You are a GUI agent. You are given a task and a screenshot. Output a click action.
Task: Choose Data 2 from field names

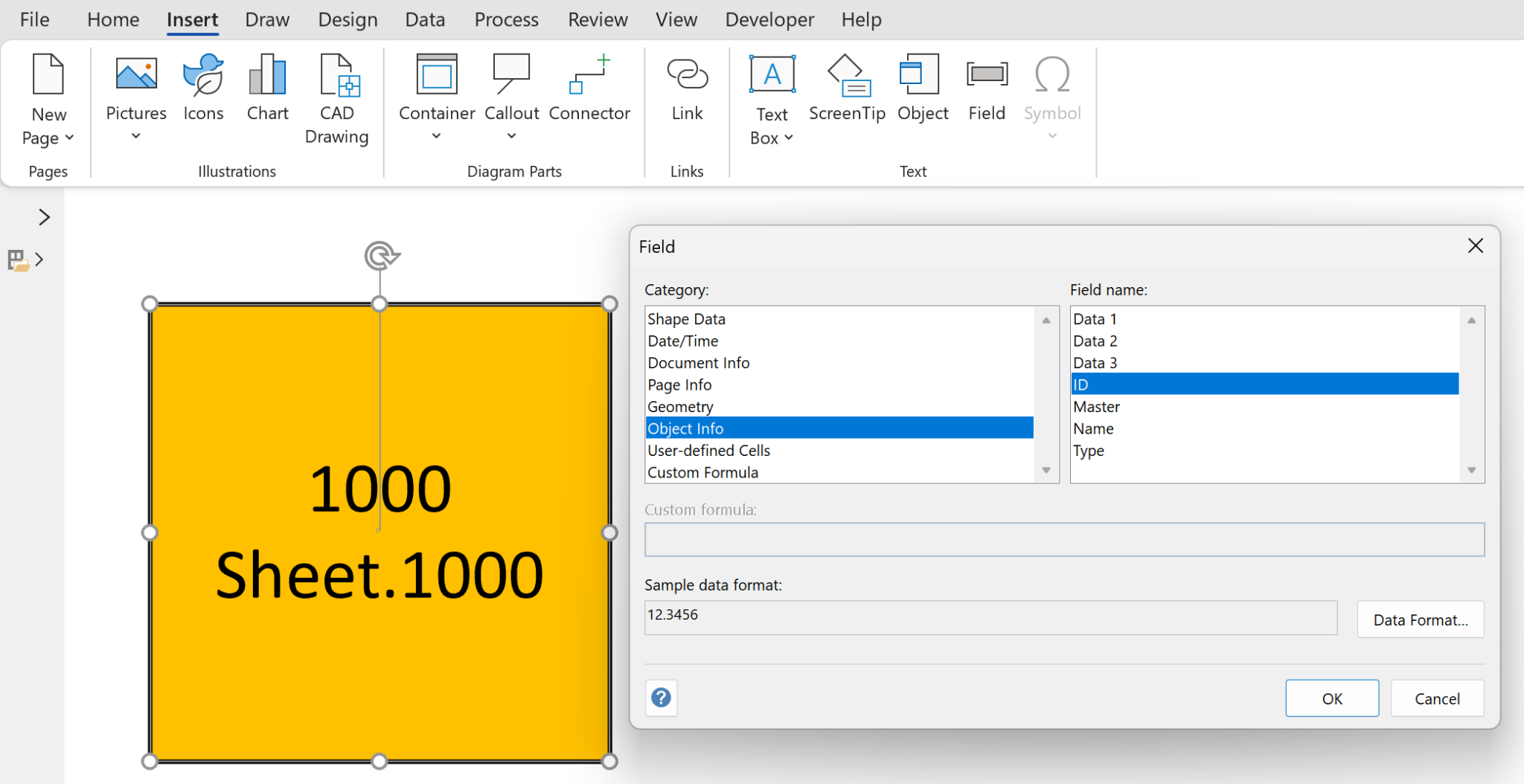(1094, 341)
